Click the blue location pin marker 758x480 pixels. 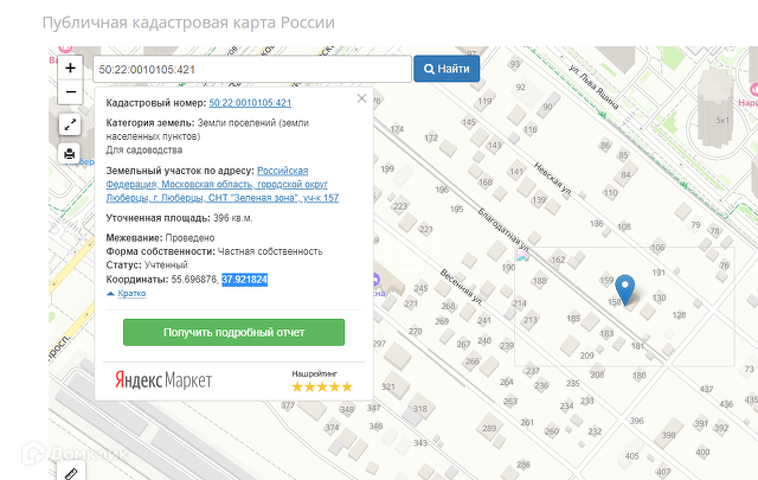pos(625,290)
